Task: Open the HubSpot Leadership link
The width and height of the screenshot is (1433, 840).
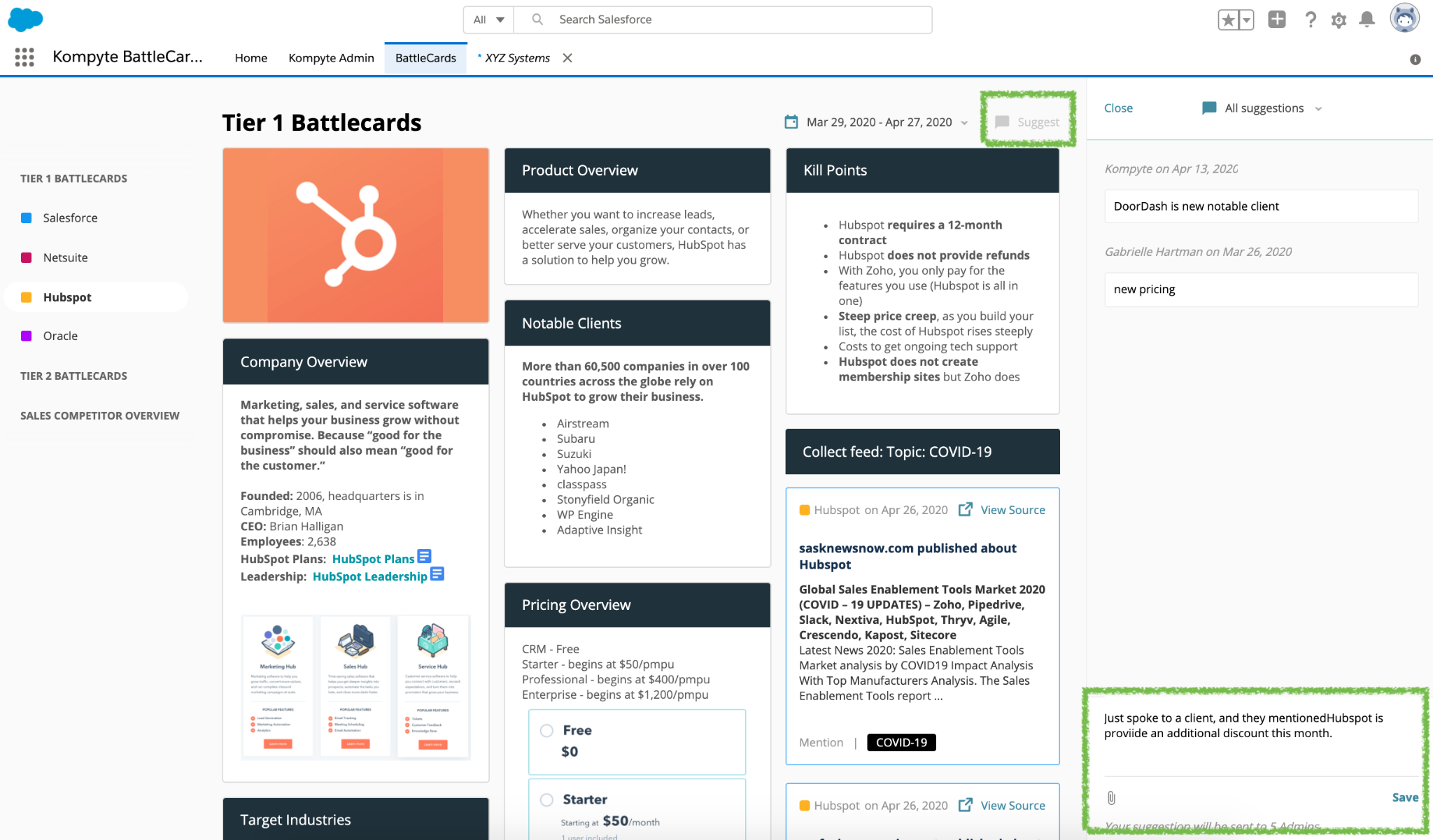Action: pos(369,576)
